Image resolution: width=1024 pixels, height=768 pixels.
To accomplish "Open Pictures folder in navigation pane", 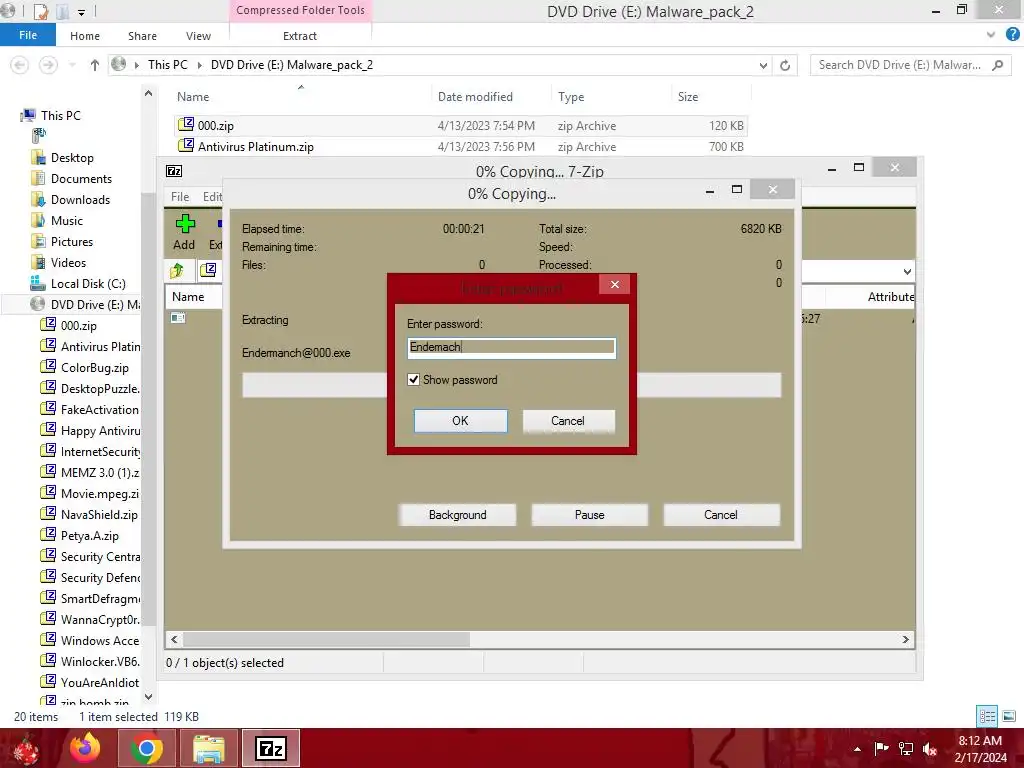I will tap(72, 241).
